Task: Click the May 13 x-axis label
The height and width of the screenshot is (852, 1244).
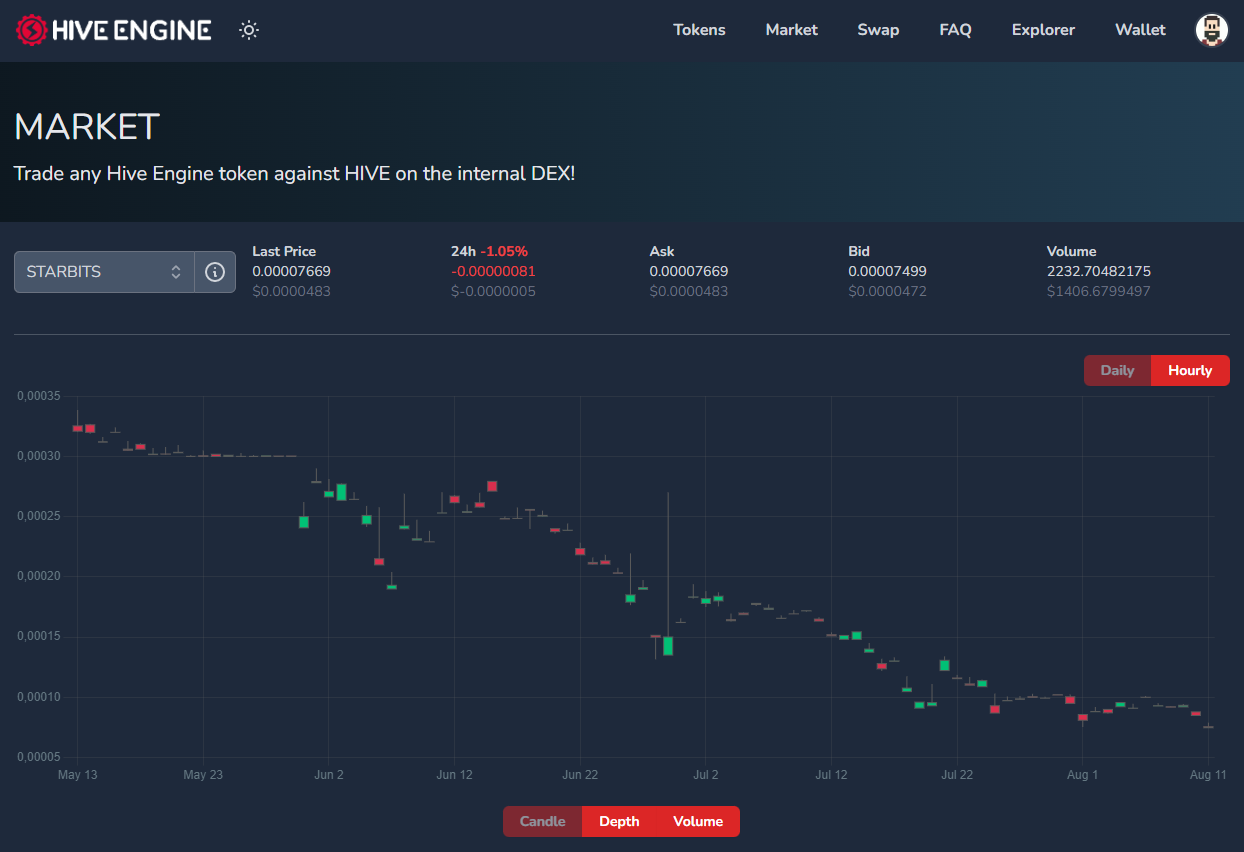Action: click(x=77, y=774)
